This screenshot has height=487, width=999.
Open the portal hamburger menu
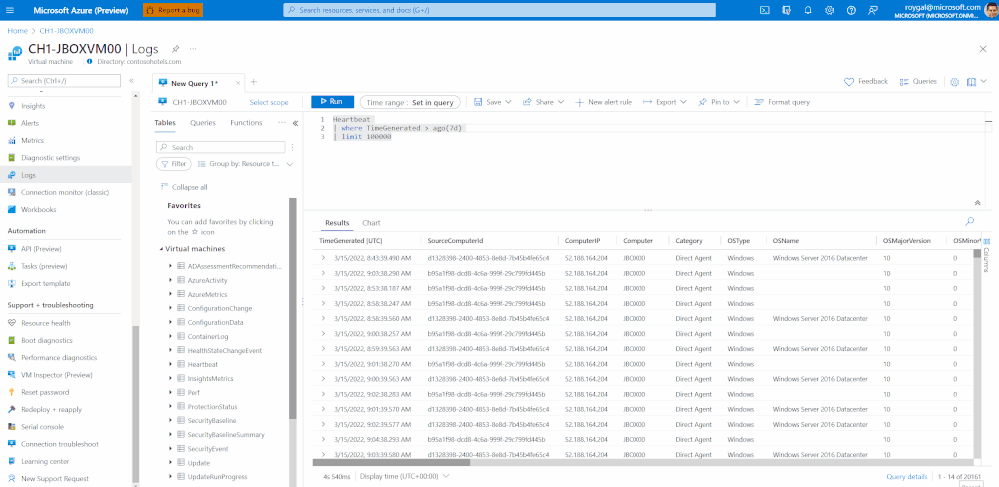pos(10,10)
